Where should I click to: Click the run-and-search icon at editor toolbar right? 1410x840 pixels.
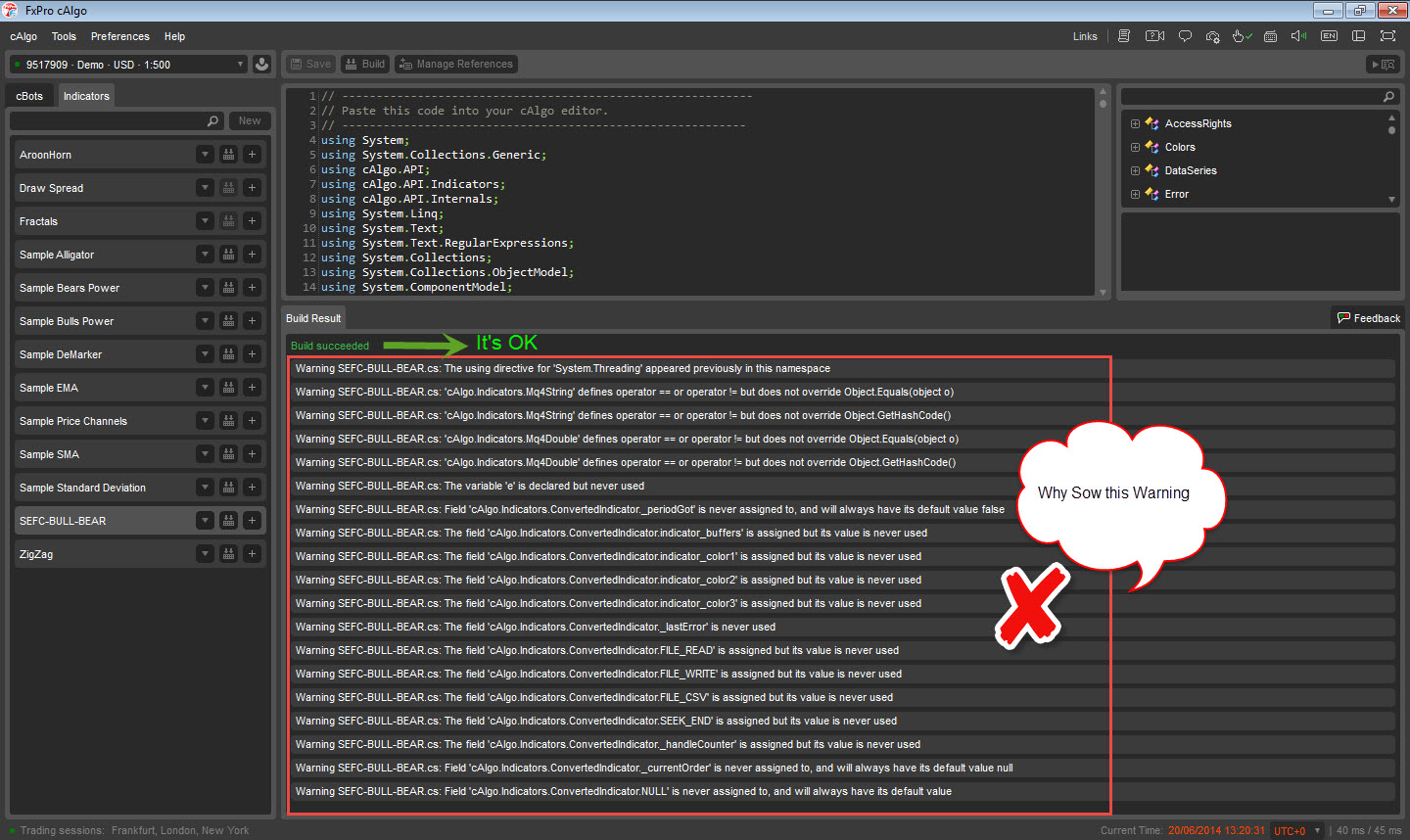[1384, 65]
